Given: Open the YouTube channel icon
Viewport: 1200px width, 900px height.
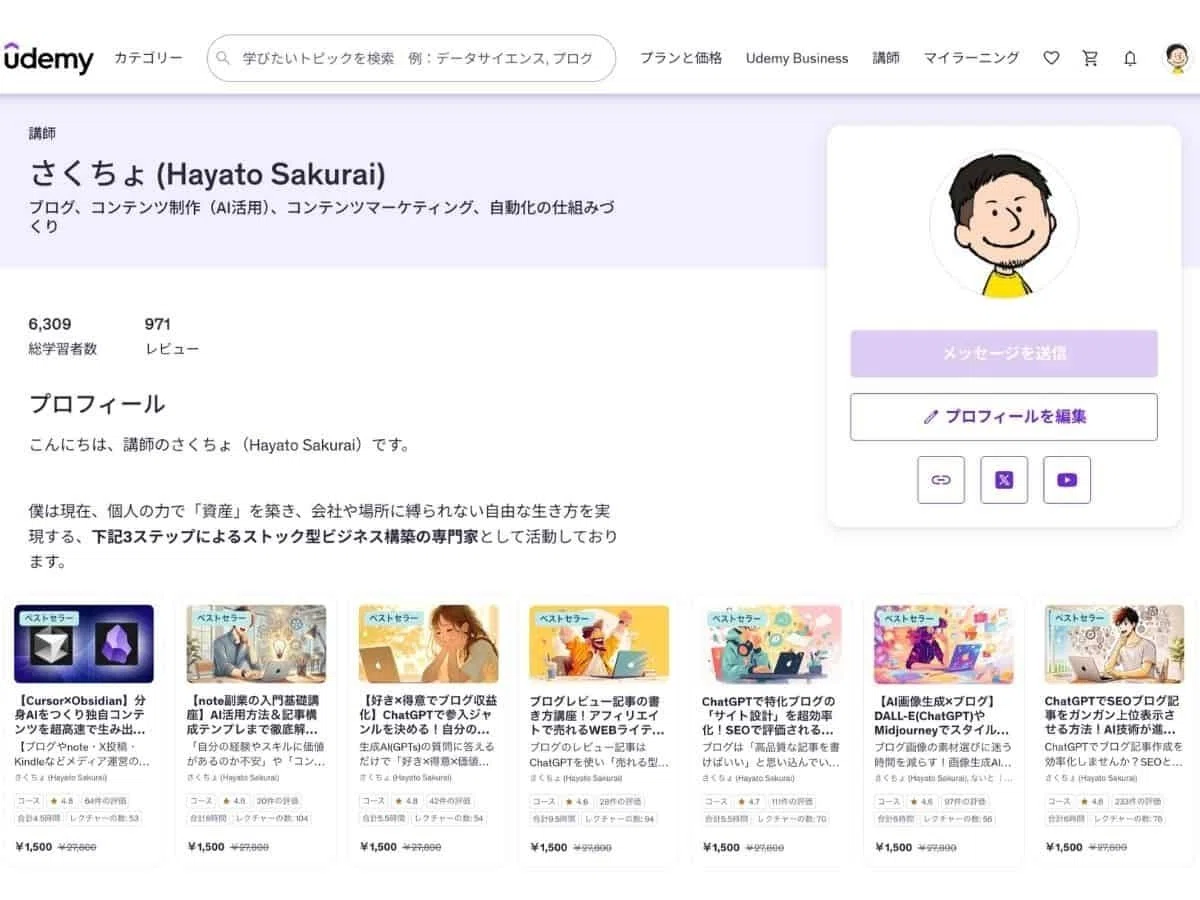Looking at the screenshot, I should click(1067, 480).
